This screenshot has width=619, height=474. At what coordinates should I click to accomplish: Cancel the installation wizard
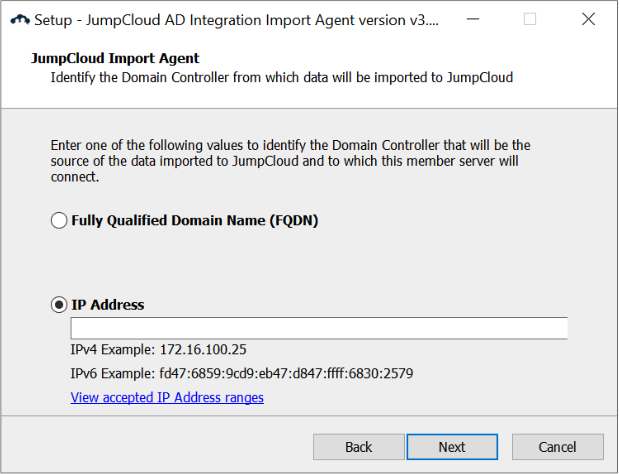pos(557,447)
